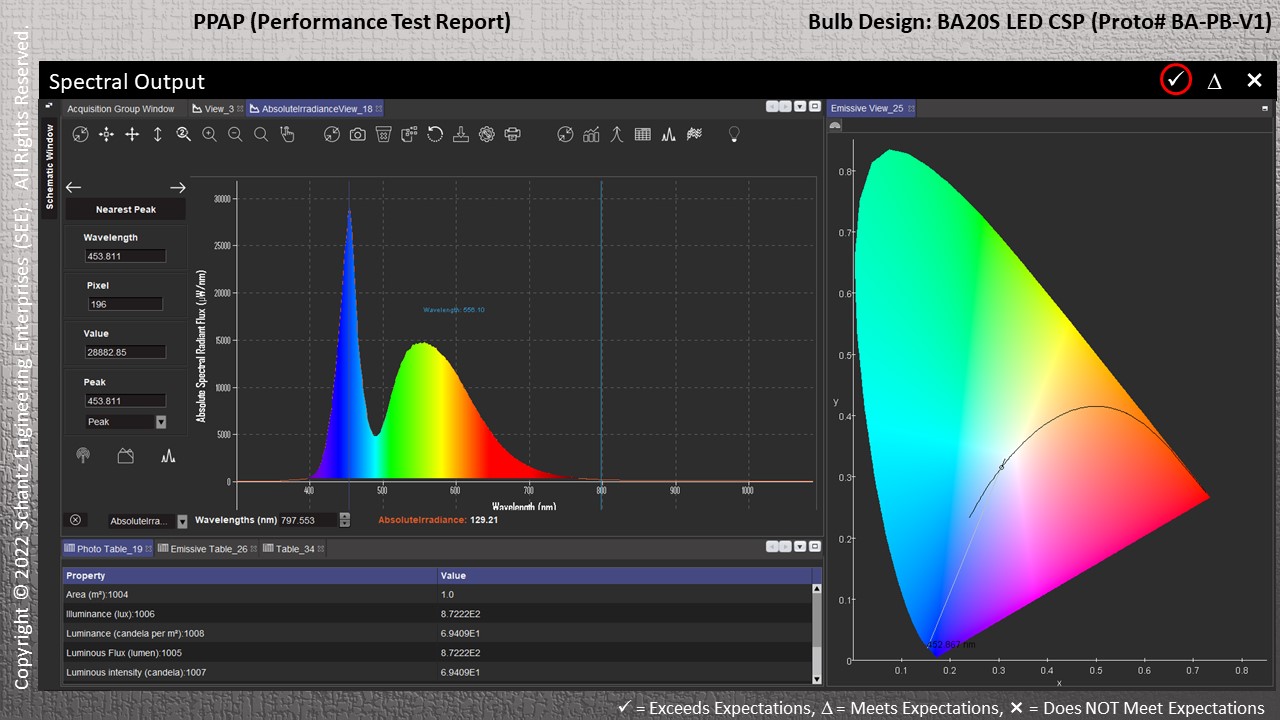Click the table grid icon in toolbar
The image size is (1280, 720).
(643, 134)
